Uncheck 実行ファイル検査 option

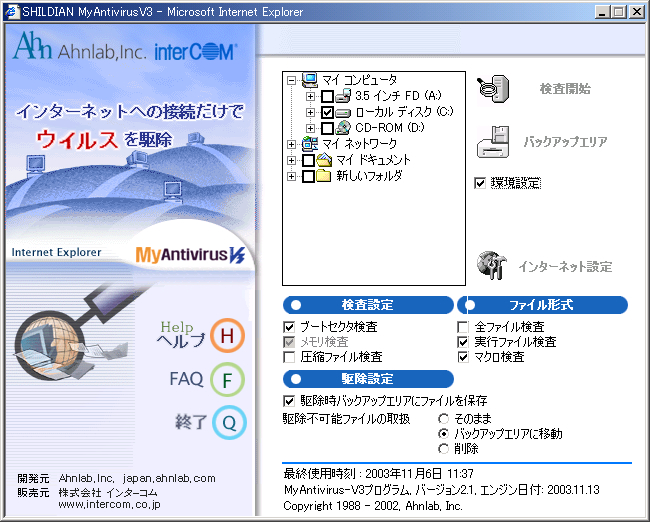463,342
